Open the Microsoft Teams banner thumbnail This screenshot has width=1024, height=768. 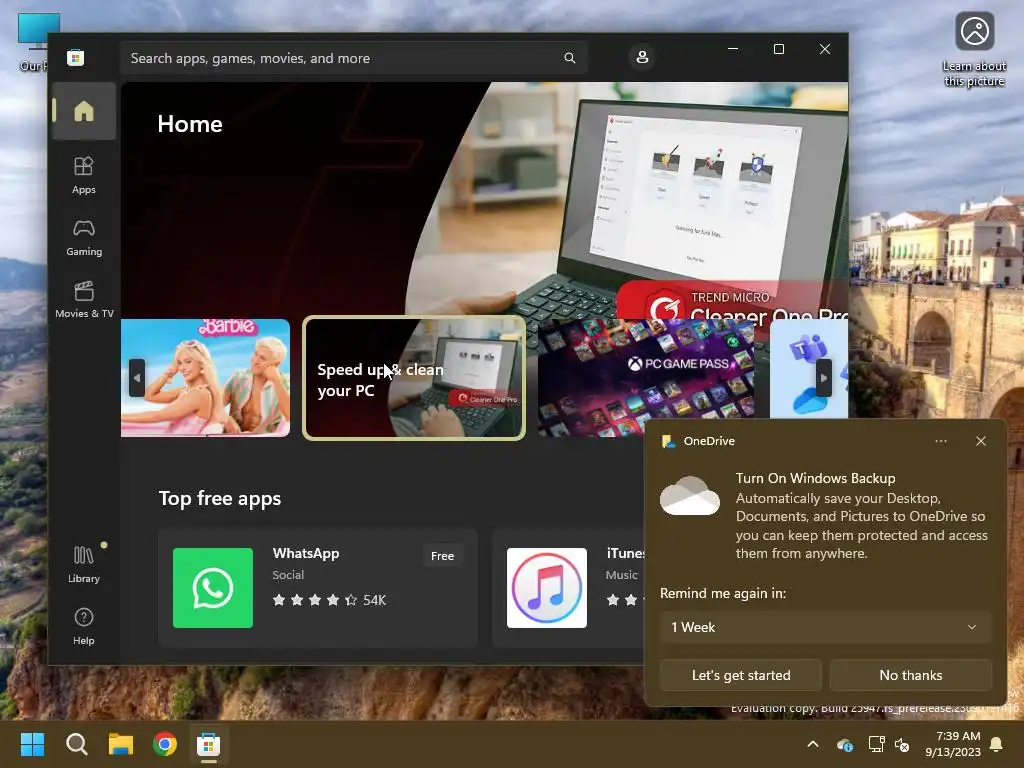coord(808,370)
